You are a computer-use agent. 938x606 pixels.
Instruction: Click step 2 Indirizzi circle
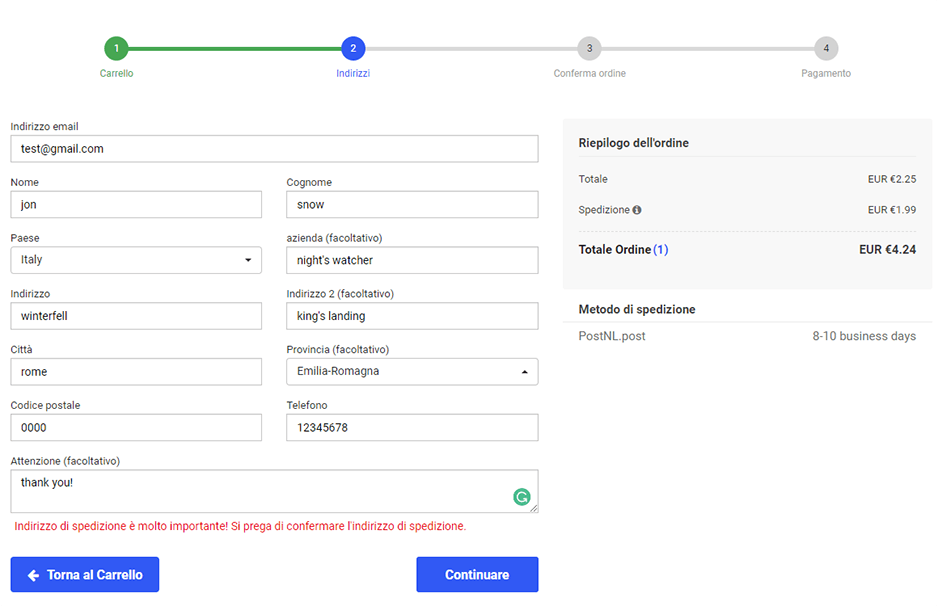(352, 48)
